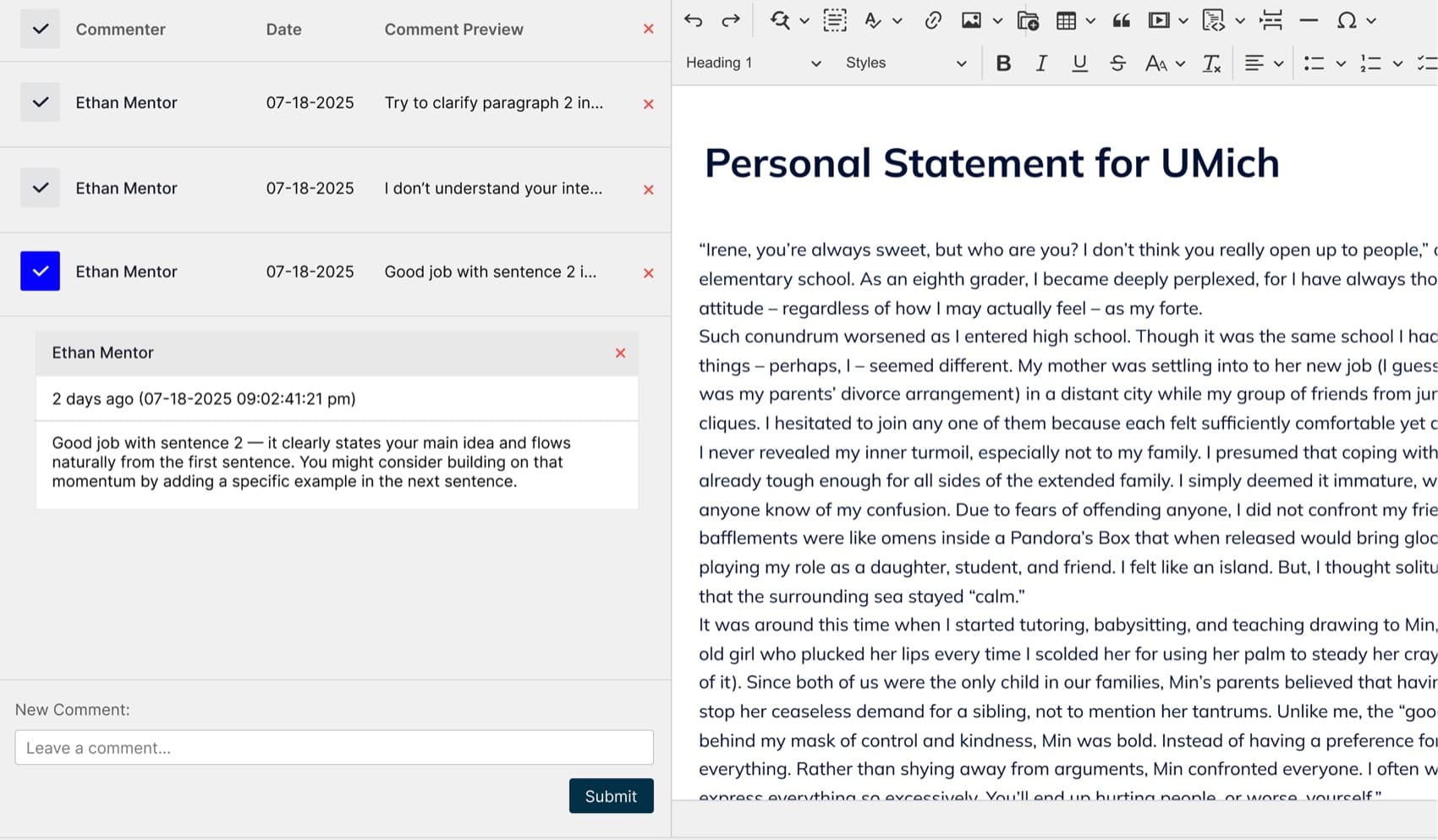Expand the font size options arrow
Image resolution: width=1438 pixels, height=840 pixels.
pyautogui.click(x=1181, y=63)
